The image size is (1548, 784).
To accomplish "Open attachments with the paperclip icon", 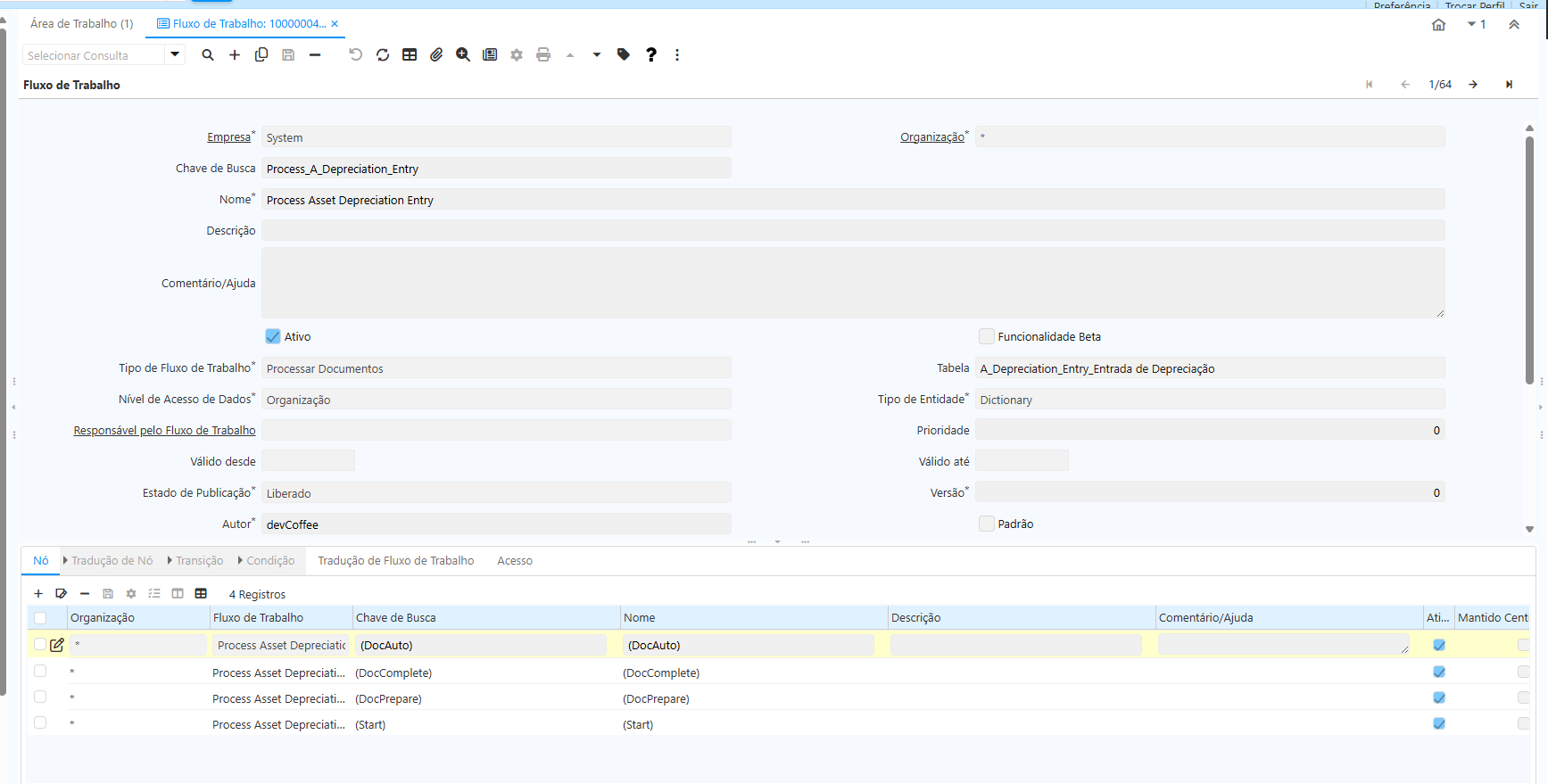I will click(x=436, y=55).
